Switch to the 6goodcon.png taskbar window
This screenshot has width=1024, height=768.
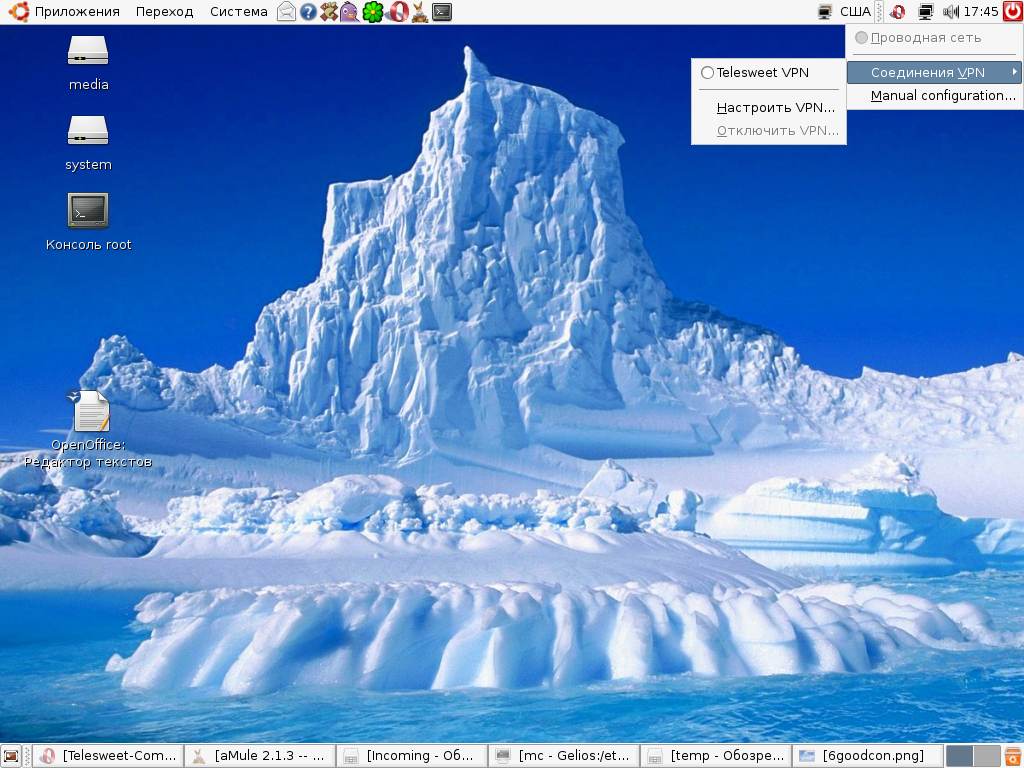click(867, 756)
